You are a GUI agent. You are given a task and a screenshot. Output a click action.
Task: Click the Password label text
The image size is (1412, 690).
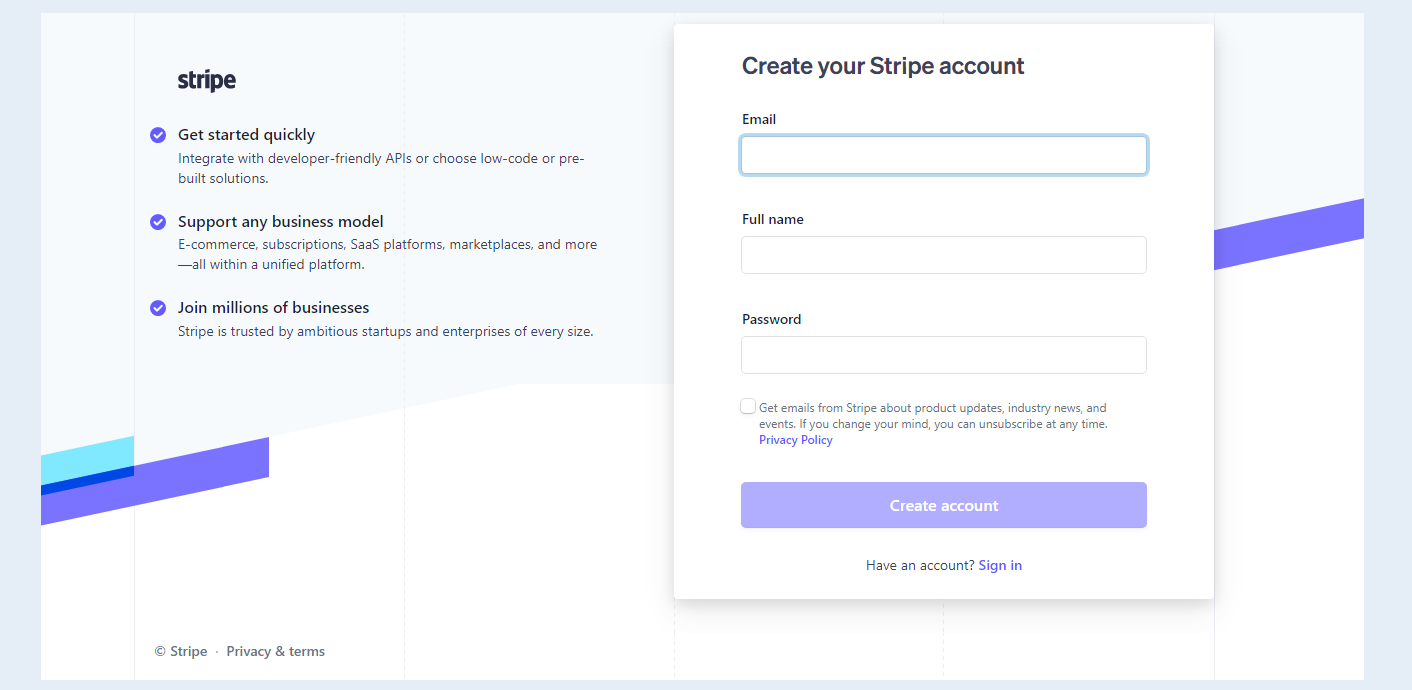(x=772, y=319)
